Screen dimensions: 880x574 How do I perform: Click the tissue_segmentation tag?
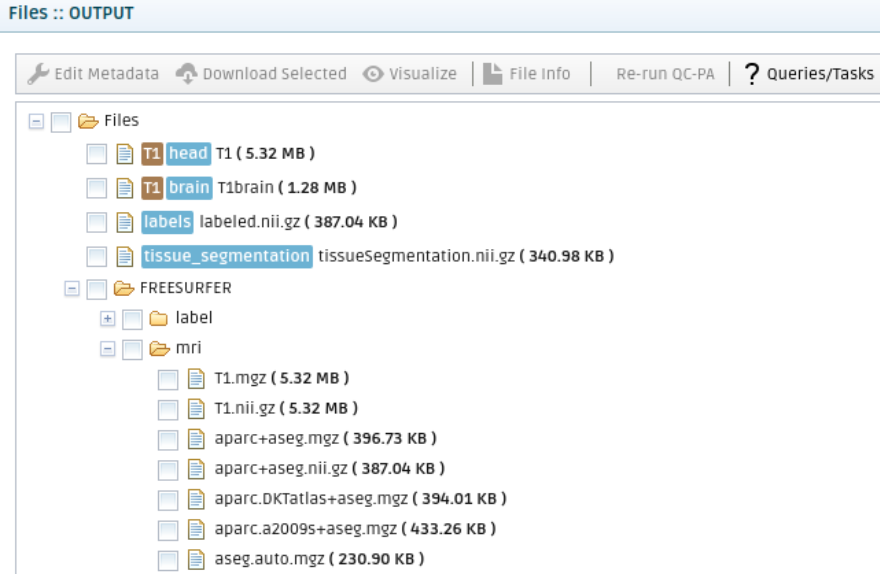pyautogui.click(x=226, y=256)
